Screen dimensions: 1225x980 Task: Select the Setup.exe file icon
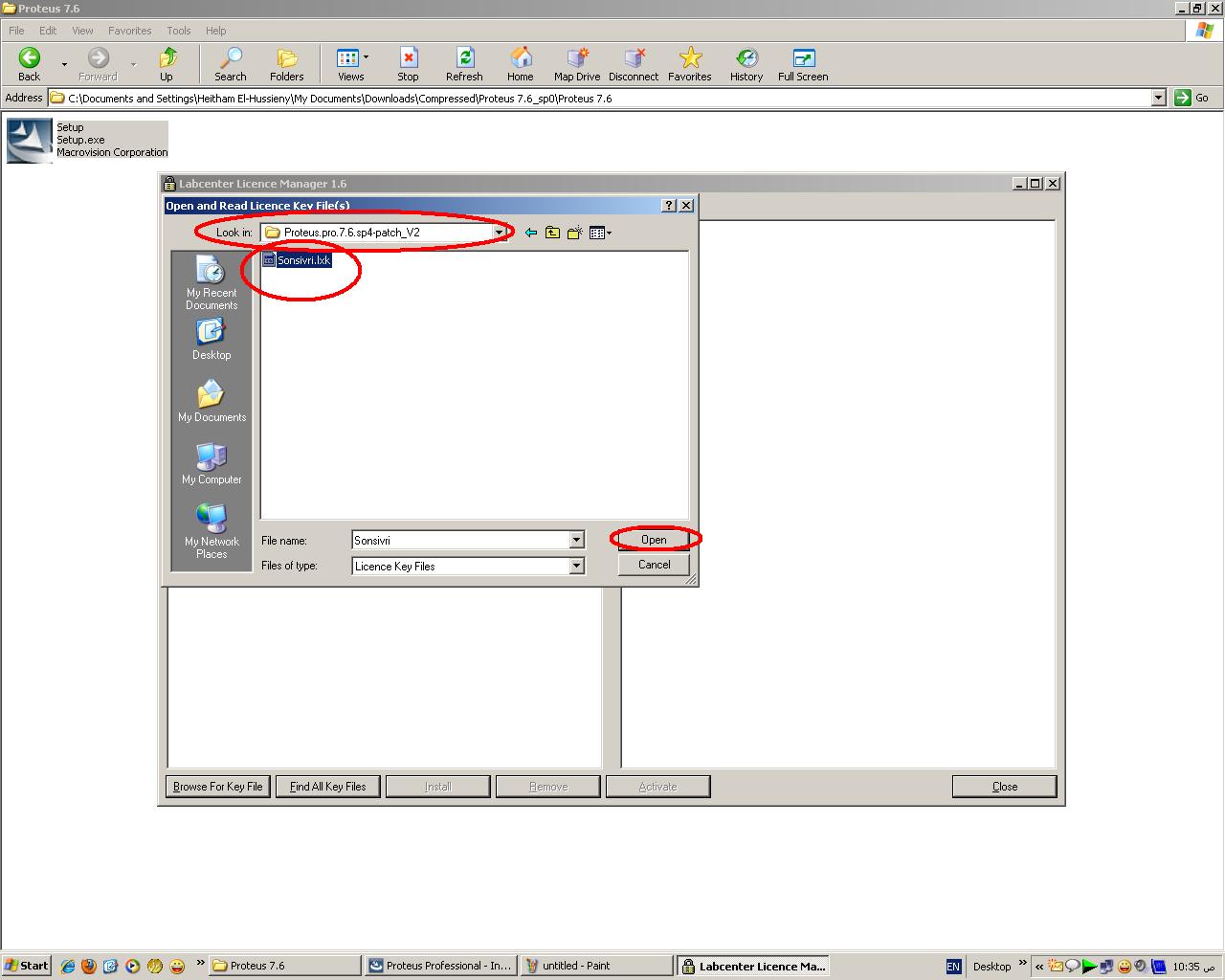point(30,141)
